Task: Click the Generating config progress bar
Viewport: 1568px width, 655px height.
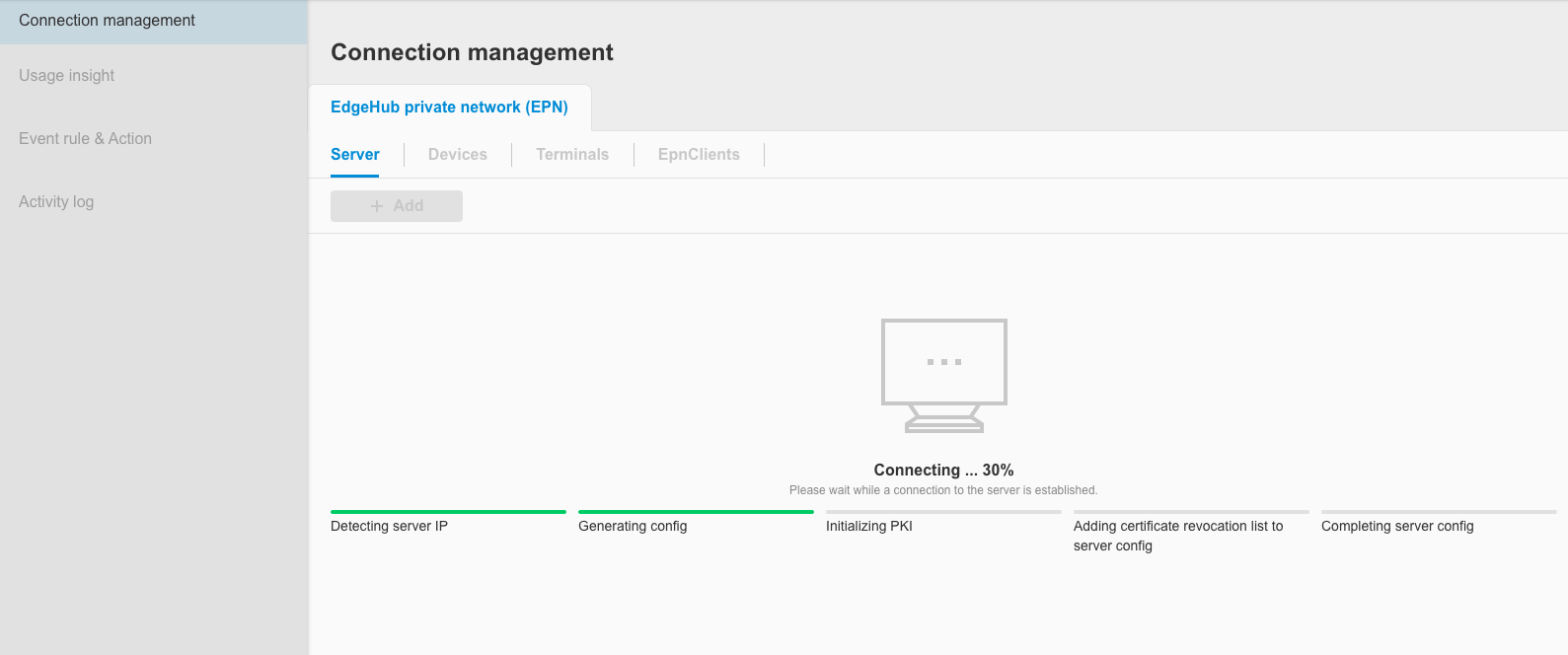Action: click(x=696, y=512)
